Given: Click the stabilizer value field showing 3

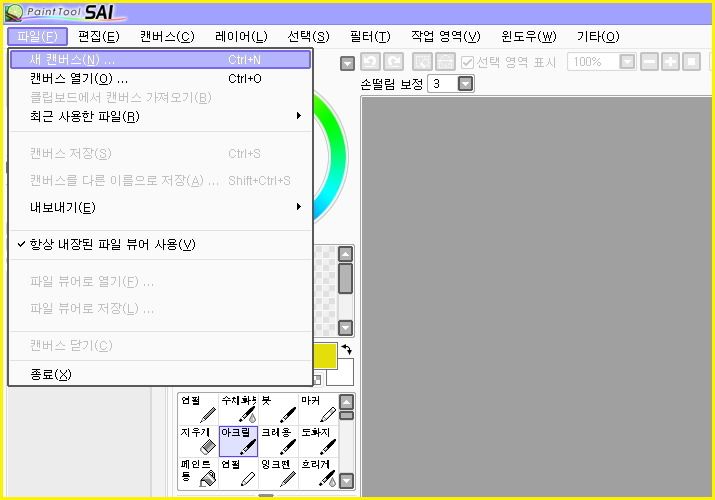Looking at the screenshot, I should click(442, 84).
